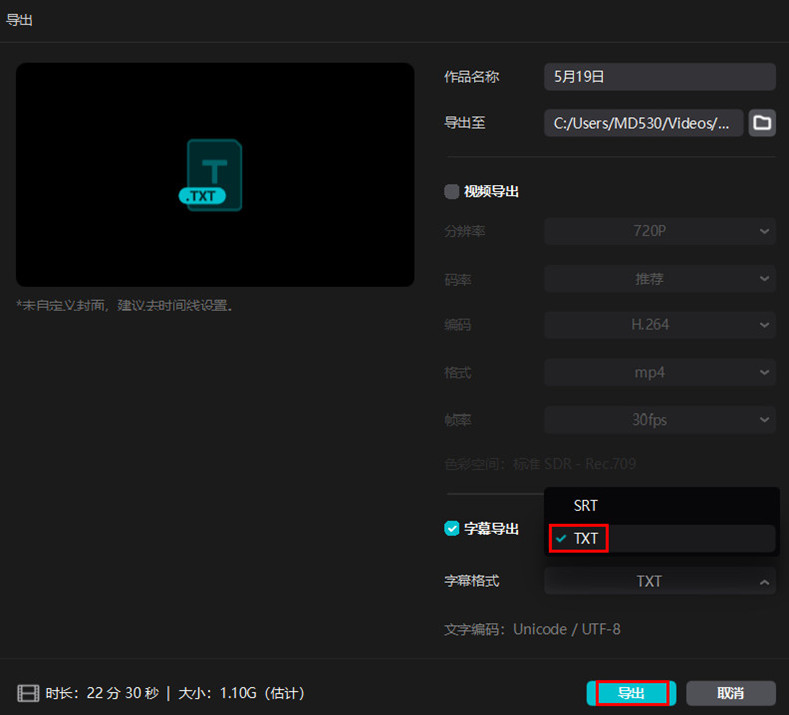
Task: Open the 编码 H.264 dropdown
Action: tap(659, 325)
